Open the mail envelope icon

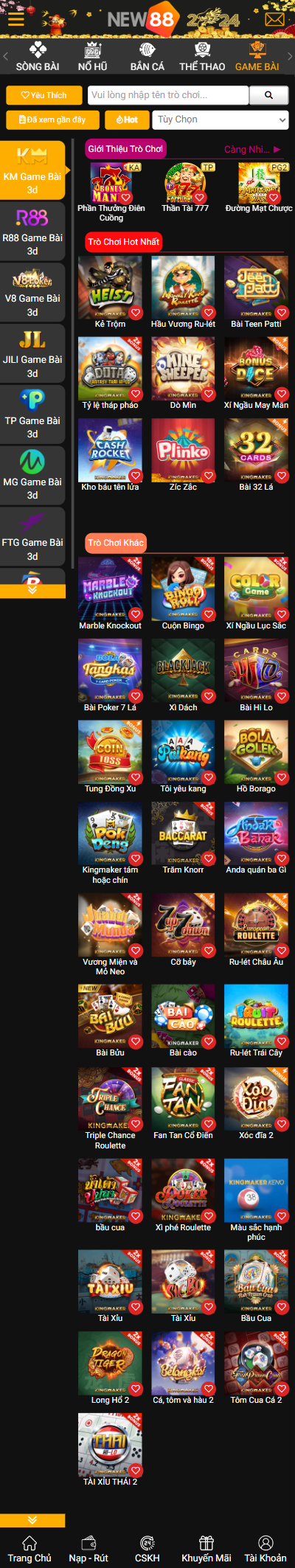274,19
